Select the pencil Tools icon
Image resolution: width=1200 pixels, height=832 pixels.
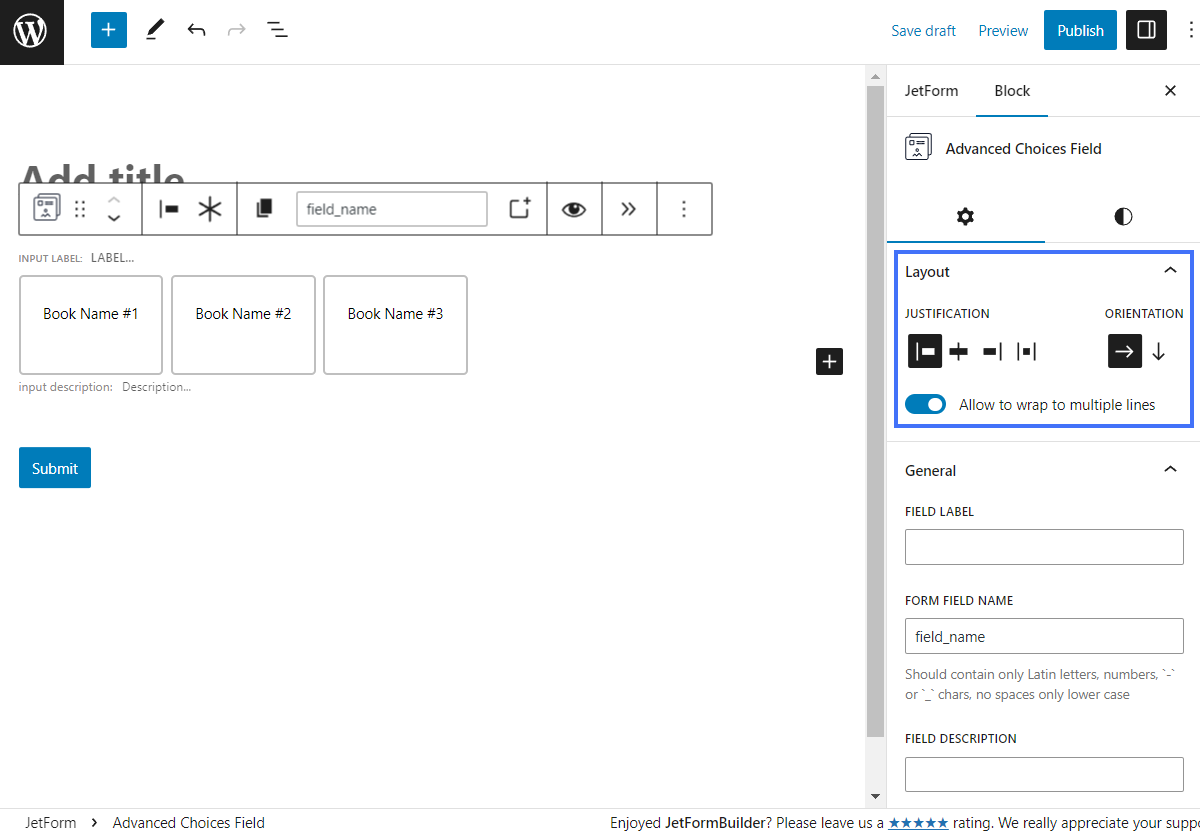click(154, 30)
